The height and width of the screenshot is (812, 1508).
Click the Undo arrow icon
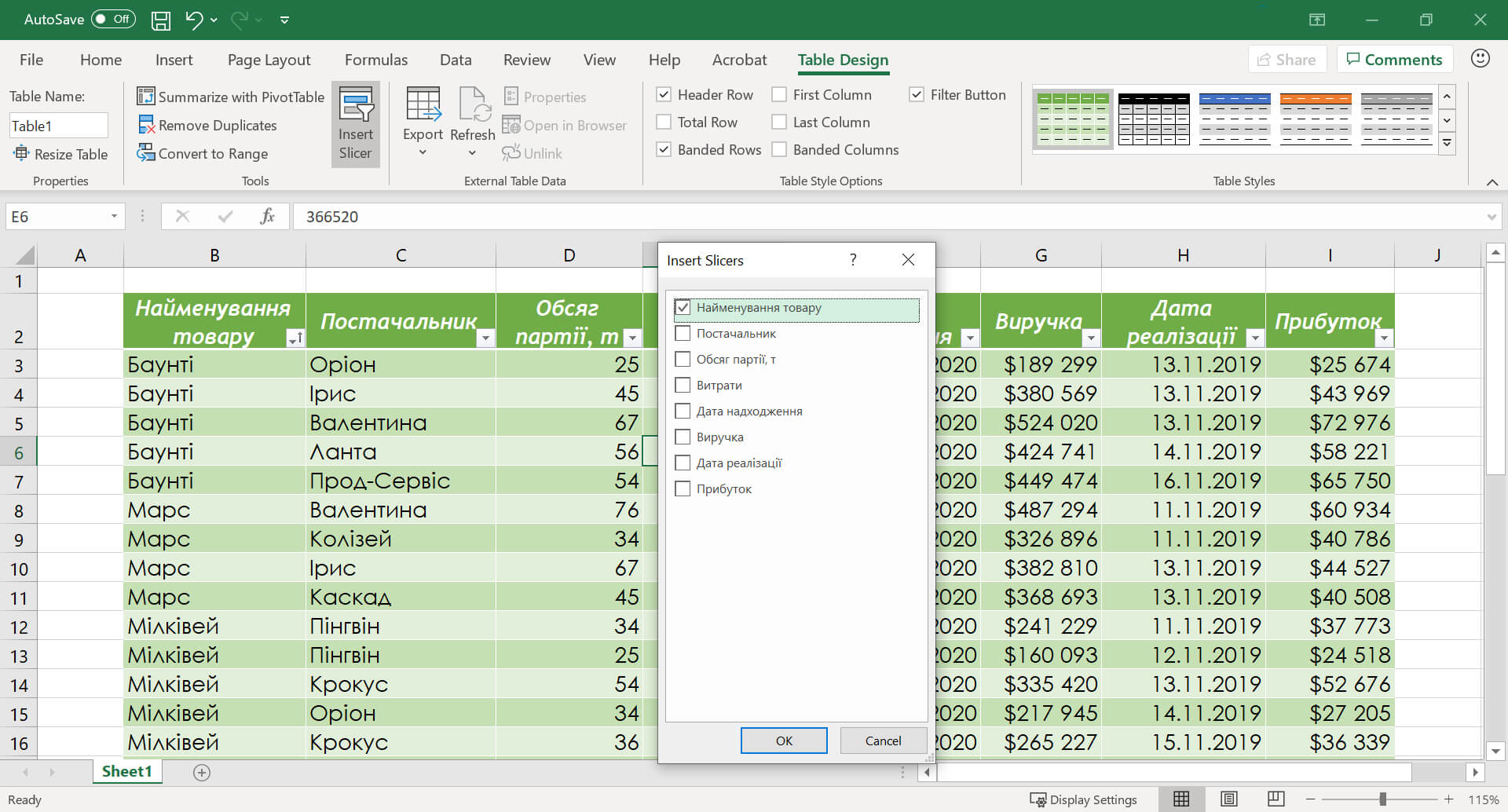point(193,20)
